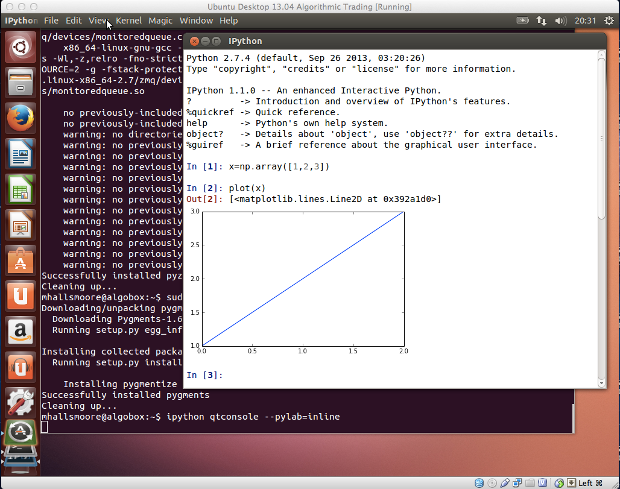Launch Firefox web browser from launcher
Image resolution: width=620 pixels, height=489 pixels.
20,118
